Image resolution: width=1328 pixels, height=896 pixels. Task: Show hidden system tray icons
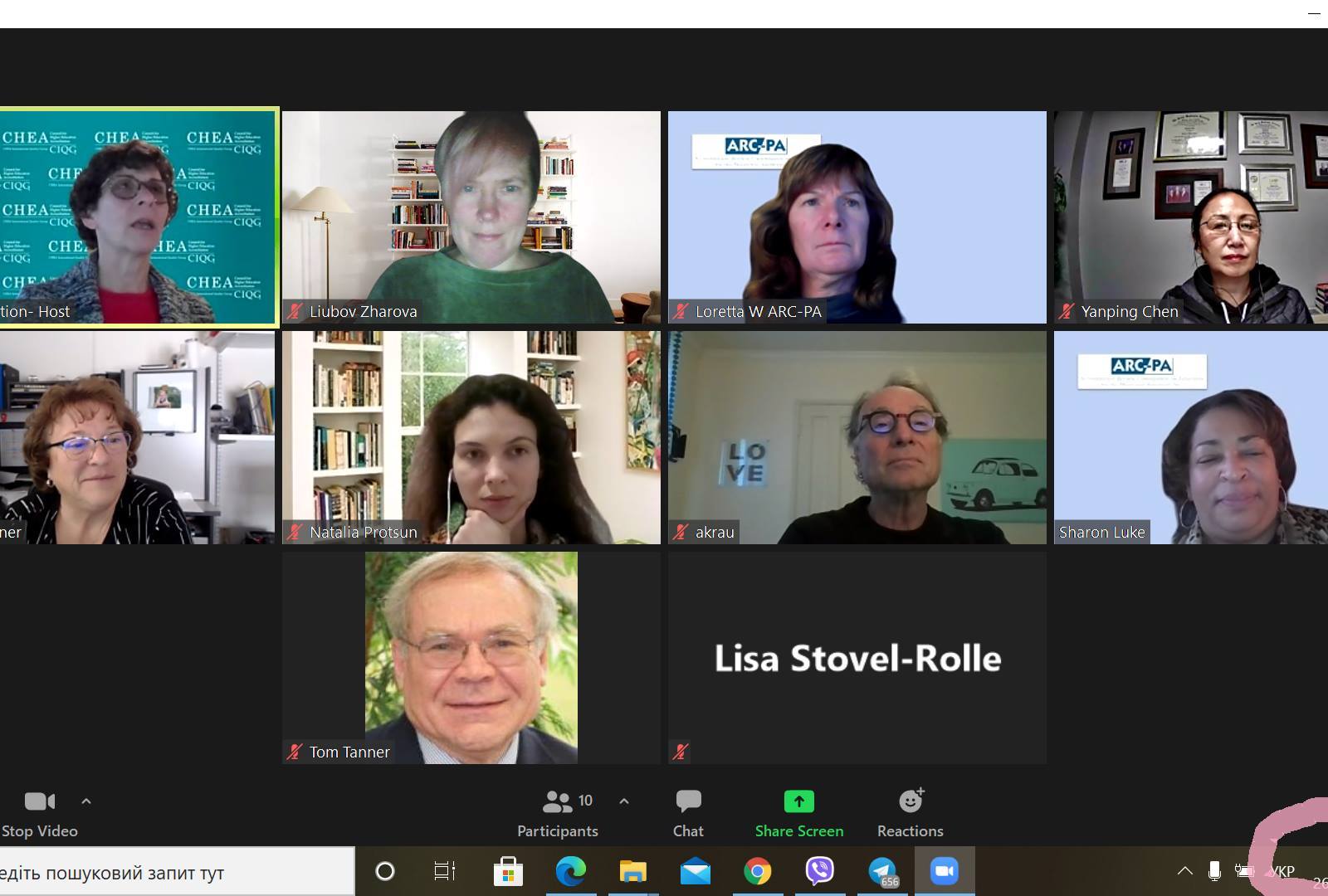pyautogui.click(x=1185, y=871)
